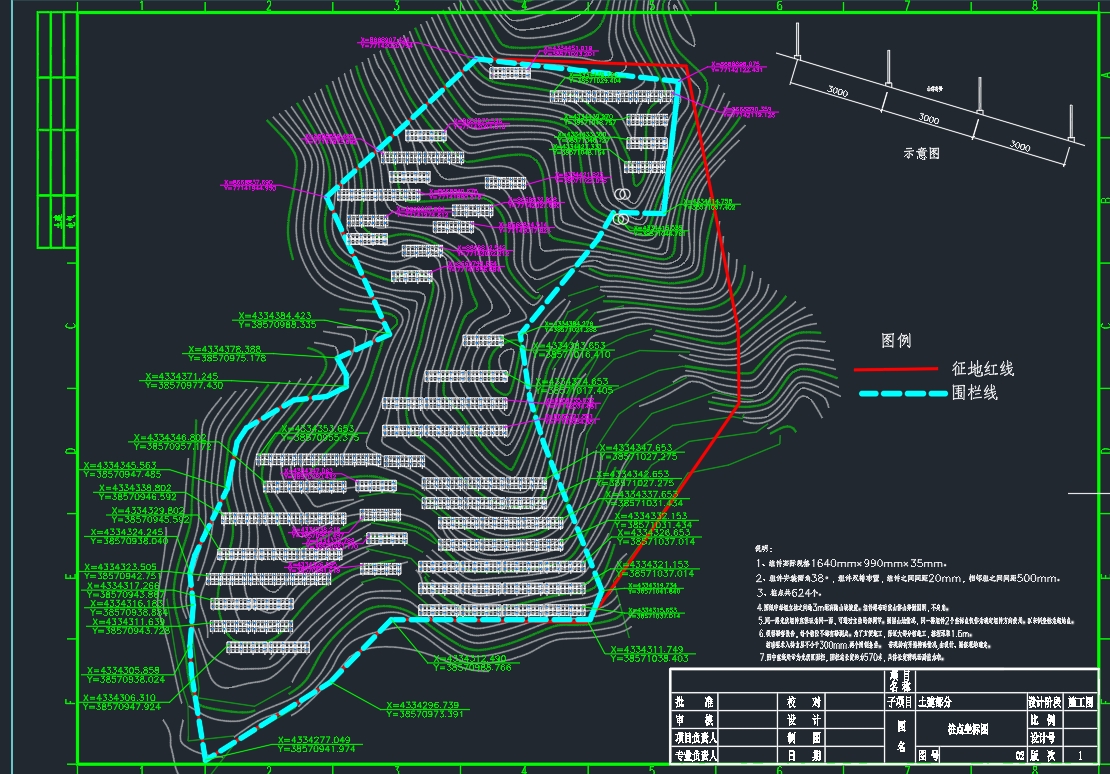Screen dimensions: 1110x774
Task: Select the 比例 cell
Action: coord(1044,719)
